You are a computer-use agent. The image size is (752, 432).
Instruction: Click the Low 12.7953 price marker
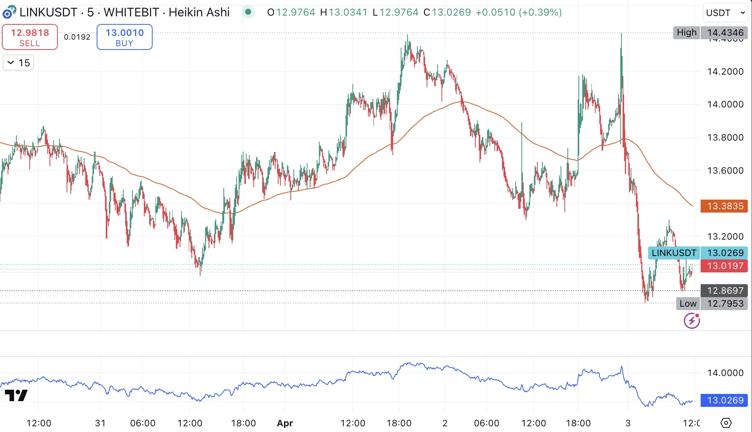tap(712, 303)
